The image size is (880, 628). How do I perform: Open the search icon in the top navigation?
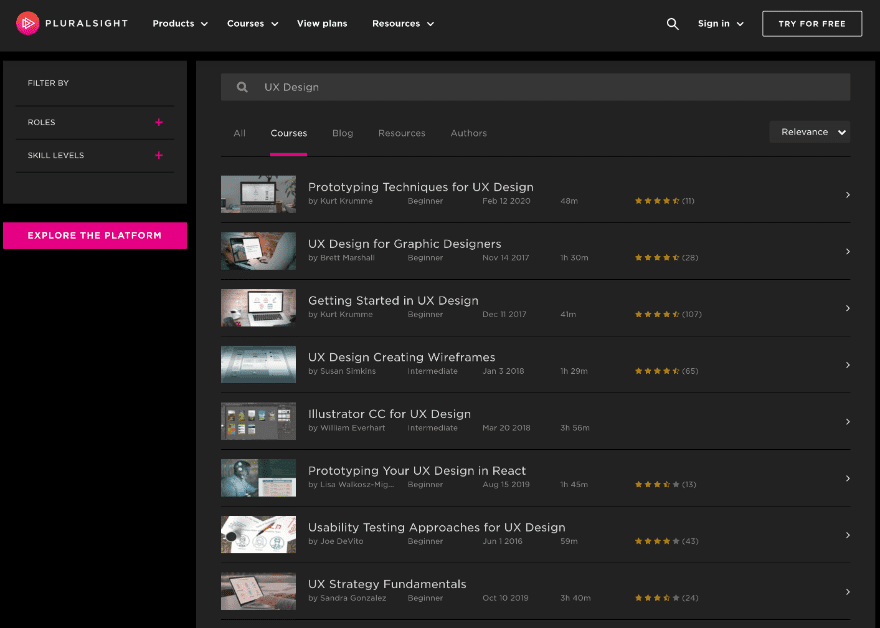[x=672, y=23]
